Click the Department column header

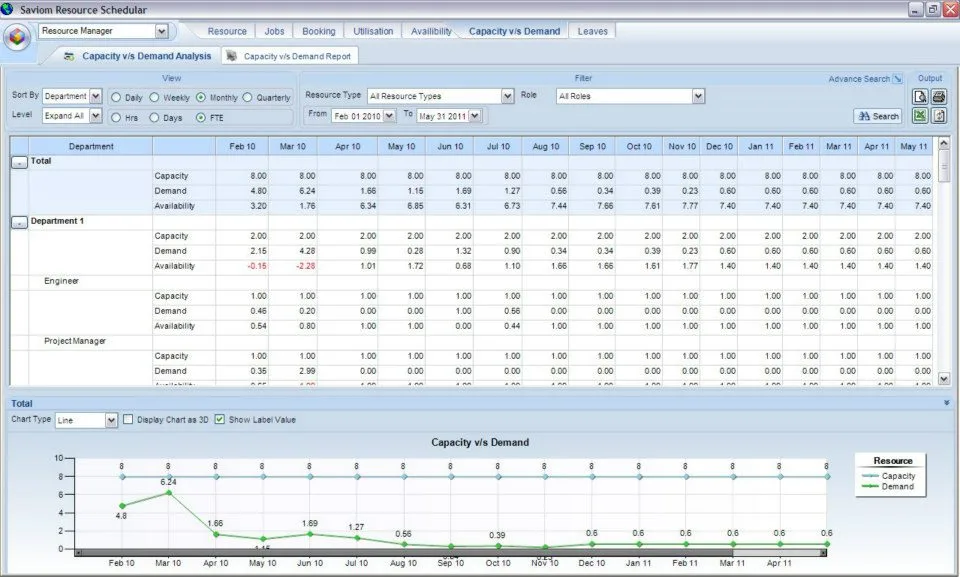coord(91,146)
